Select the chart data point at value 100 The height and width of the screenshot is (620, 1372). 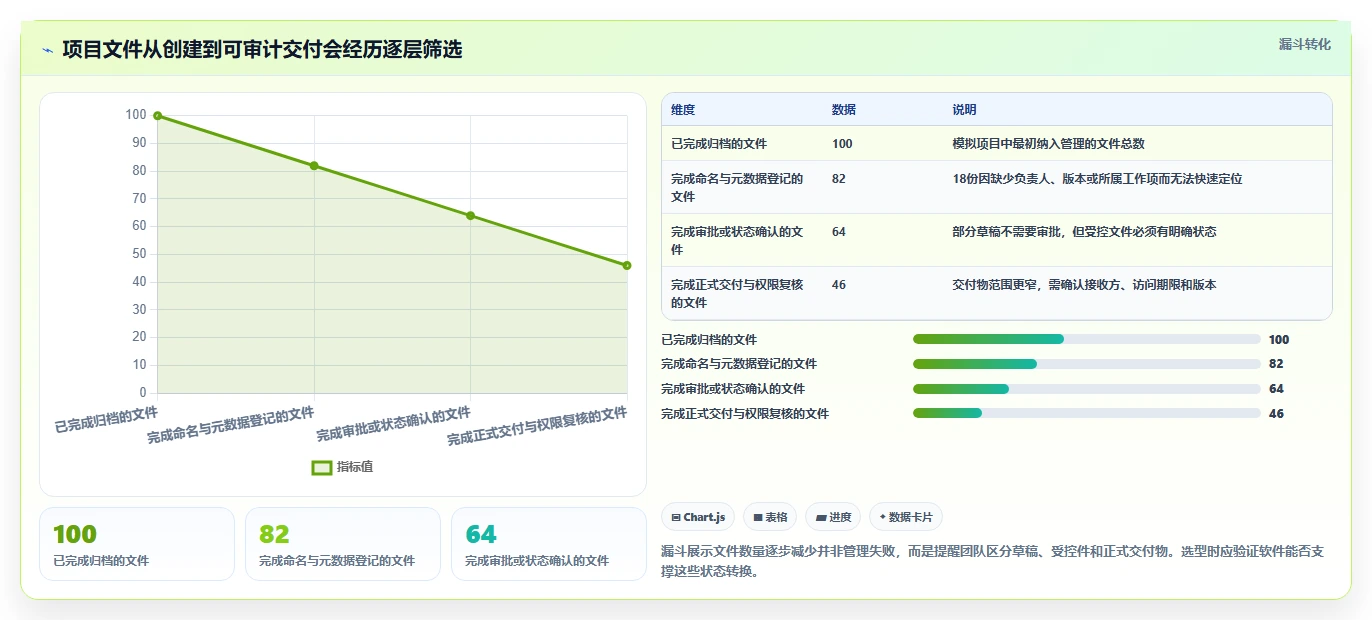click(157, 116)
